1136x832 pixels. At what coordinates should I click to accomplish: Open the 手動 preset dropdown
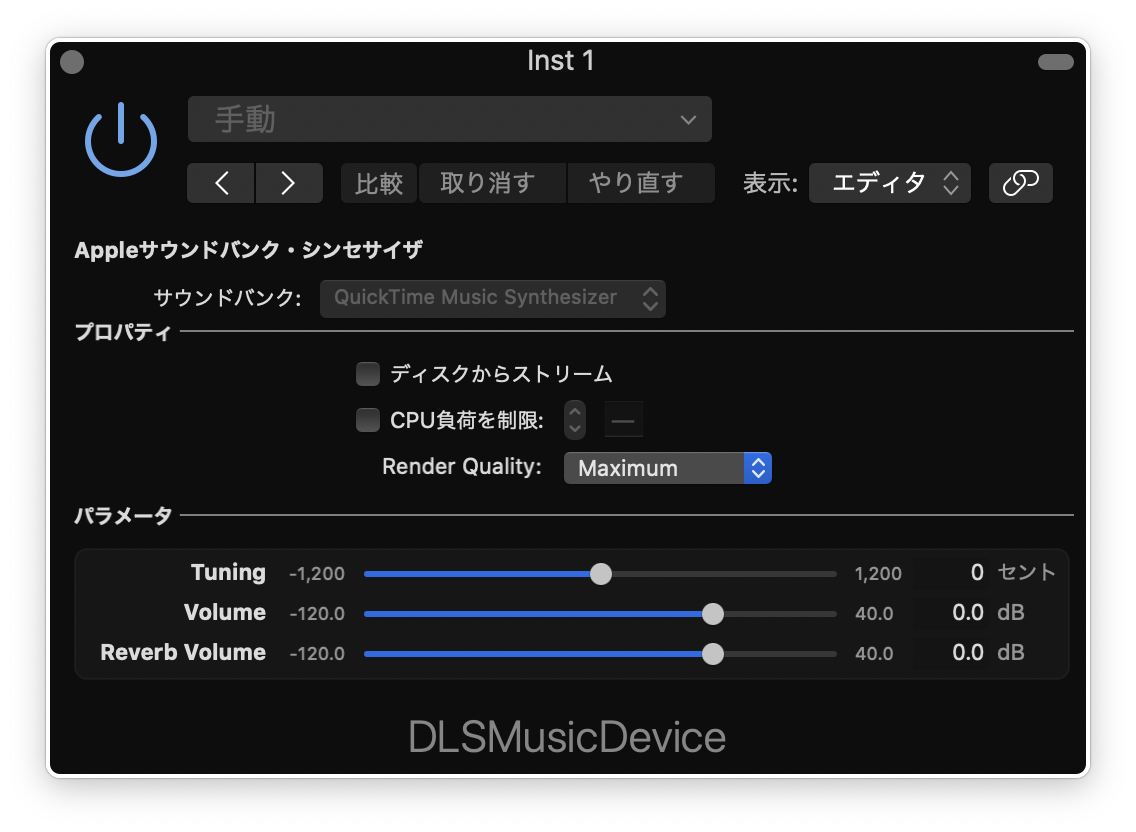point(449,118)
